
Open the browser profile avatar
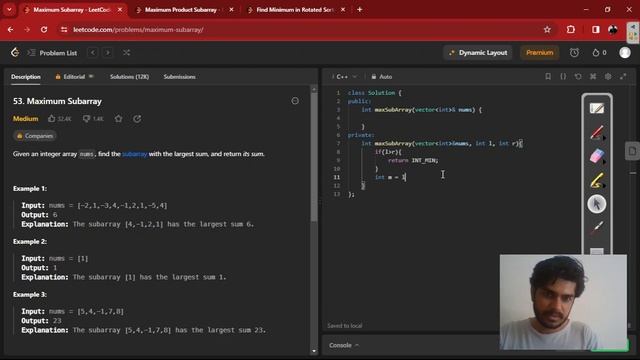click(613, 29)
